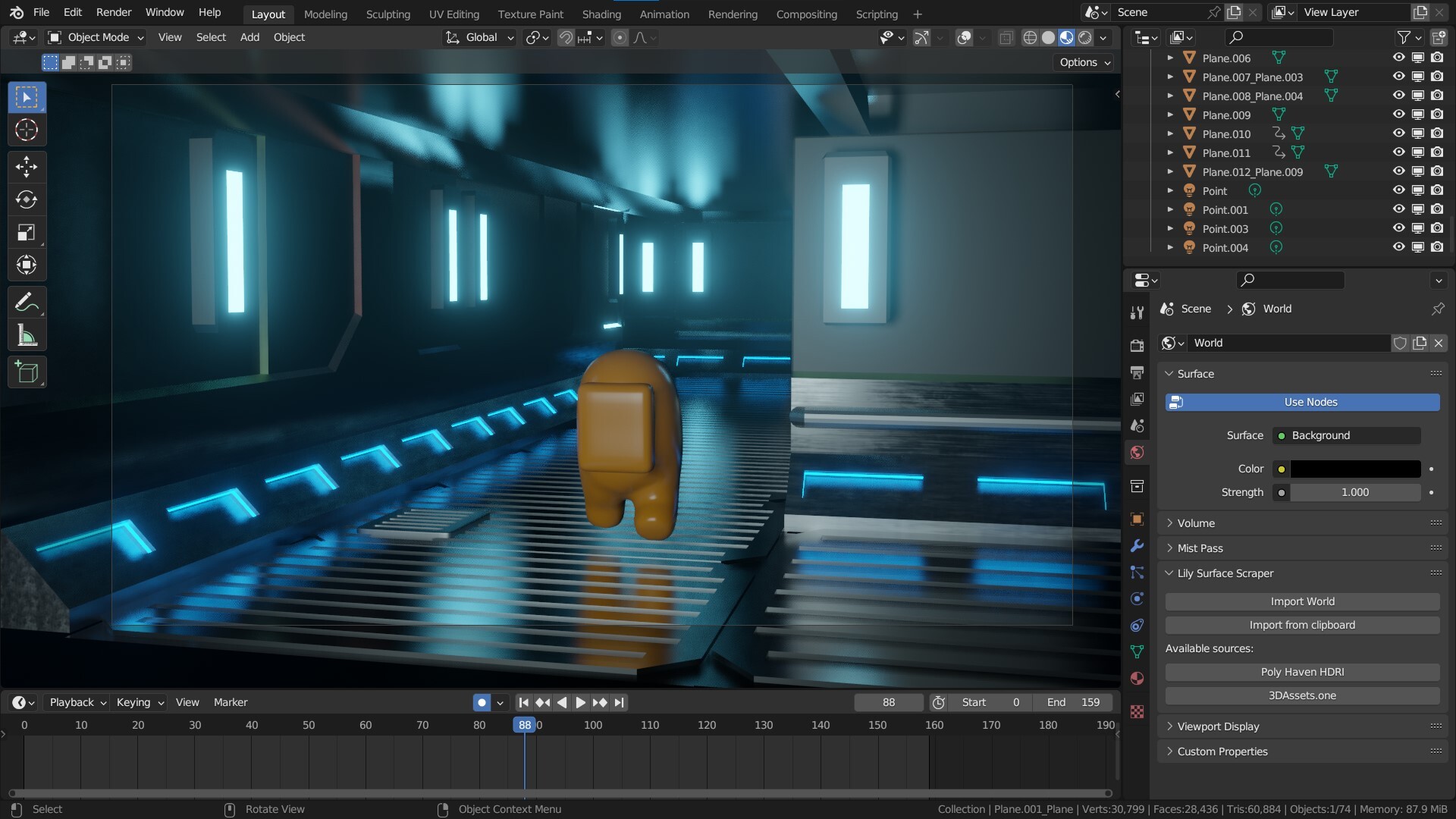This screenshot has width=1456, height=819.
Task: Open Modifier properties wrench tab
Action: point(1137,546)
